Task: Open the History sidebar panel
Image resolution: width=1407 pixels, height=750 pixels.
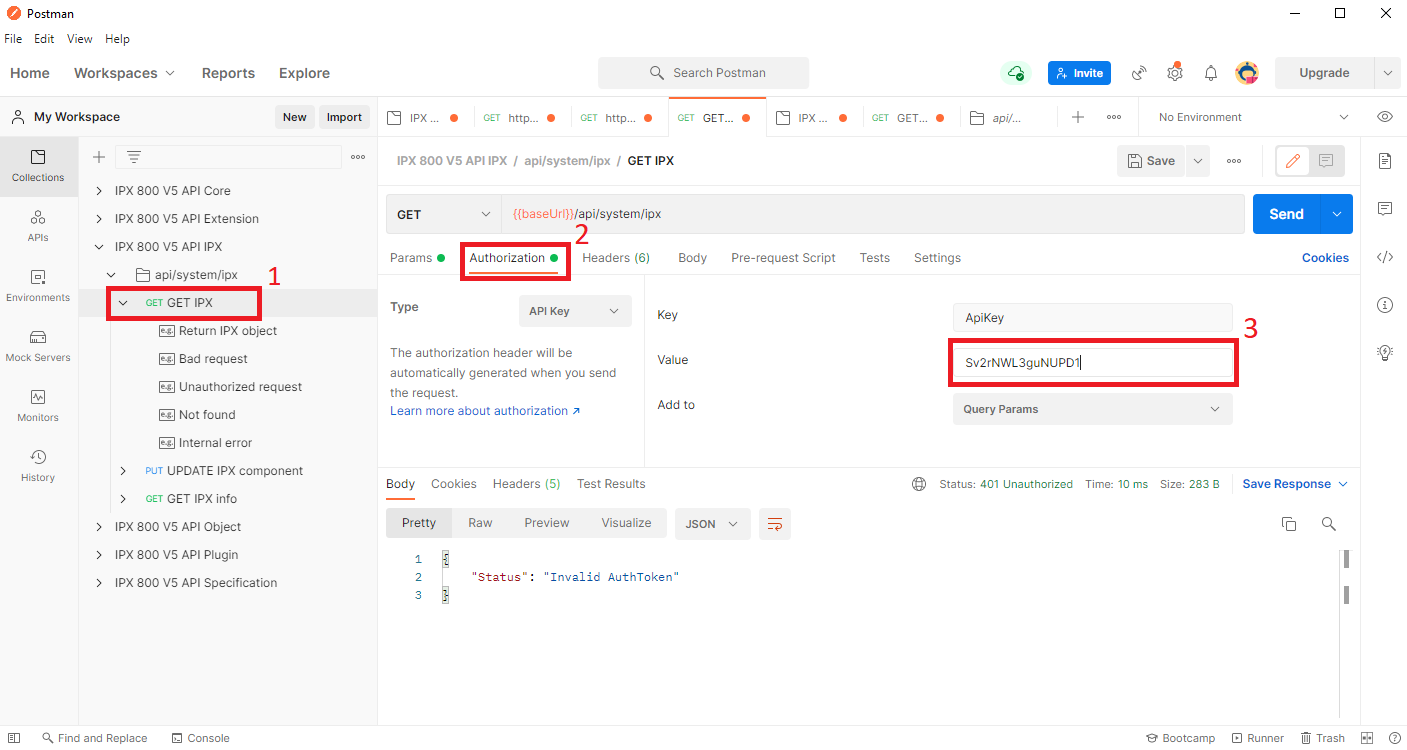Action: click(38, 466)
